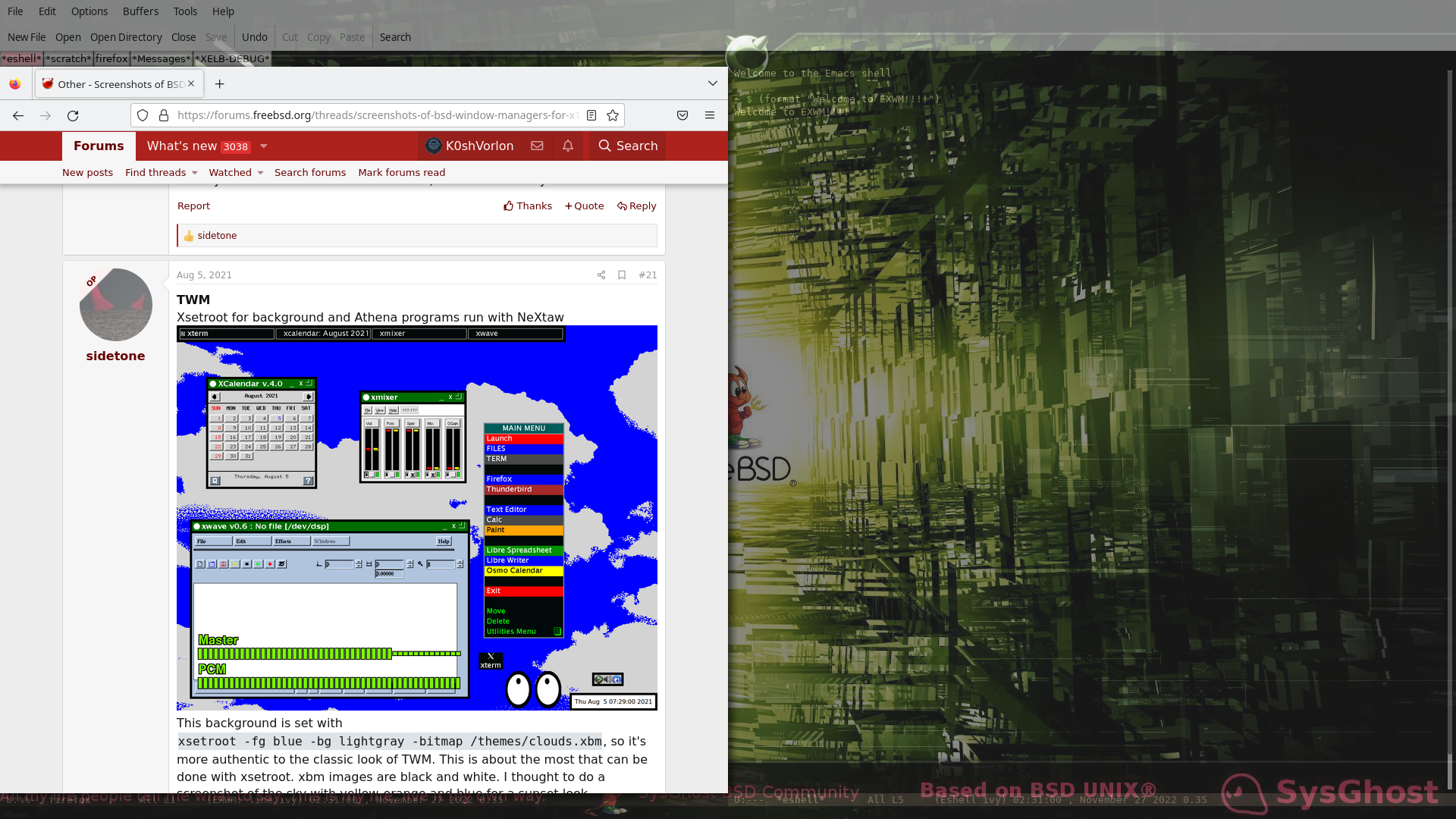Click the sidetone username under avatar

[x=115, y=356]
